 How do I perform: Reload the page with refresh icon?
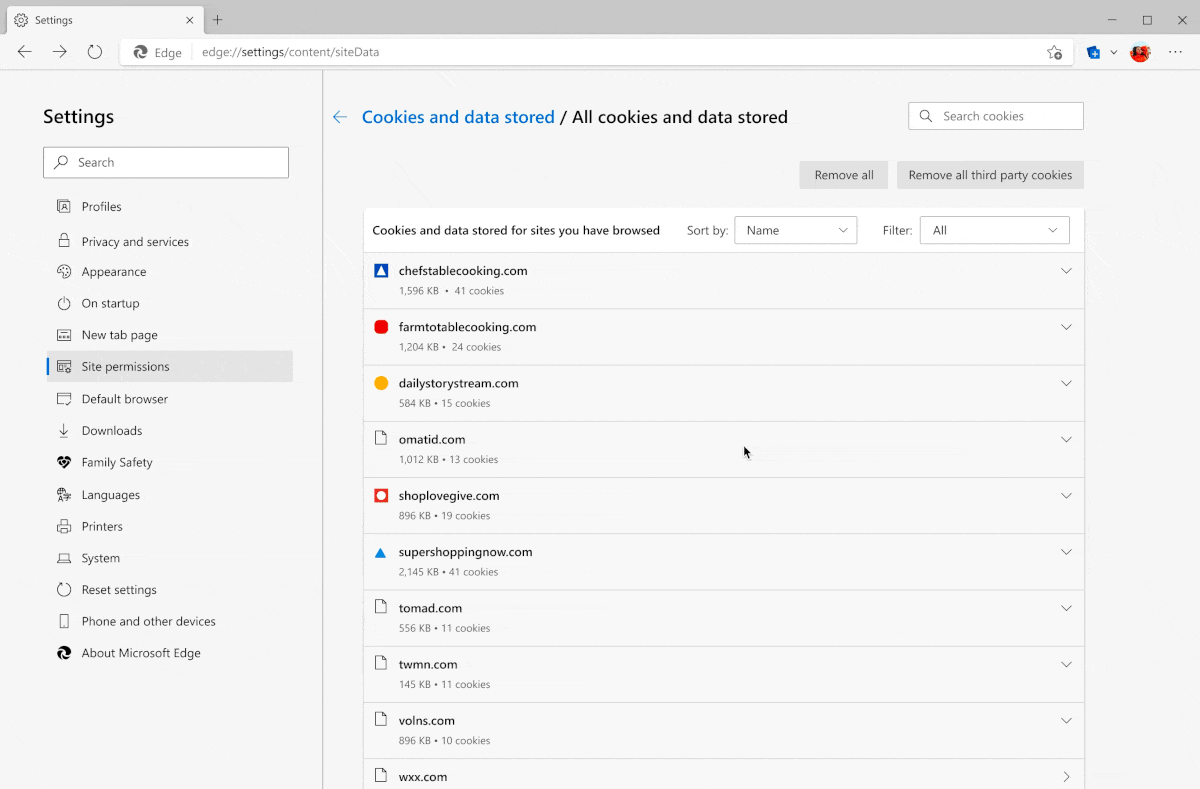click(95, 52)
